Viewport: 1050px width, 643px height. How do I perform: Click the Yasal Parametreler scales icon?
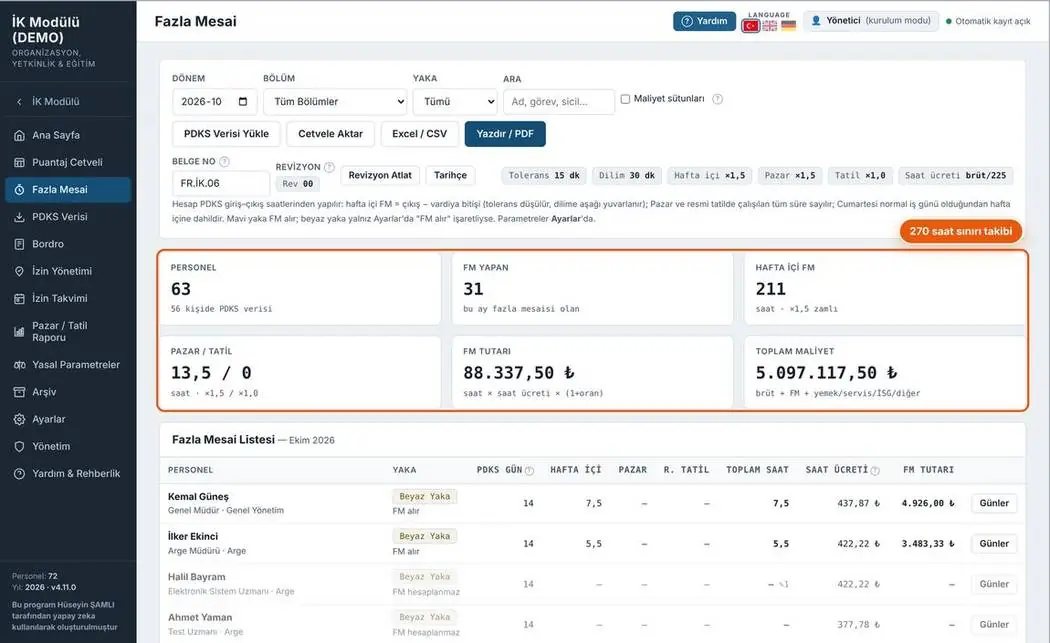[19, 365]
